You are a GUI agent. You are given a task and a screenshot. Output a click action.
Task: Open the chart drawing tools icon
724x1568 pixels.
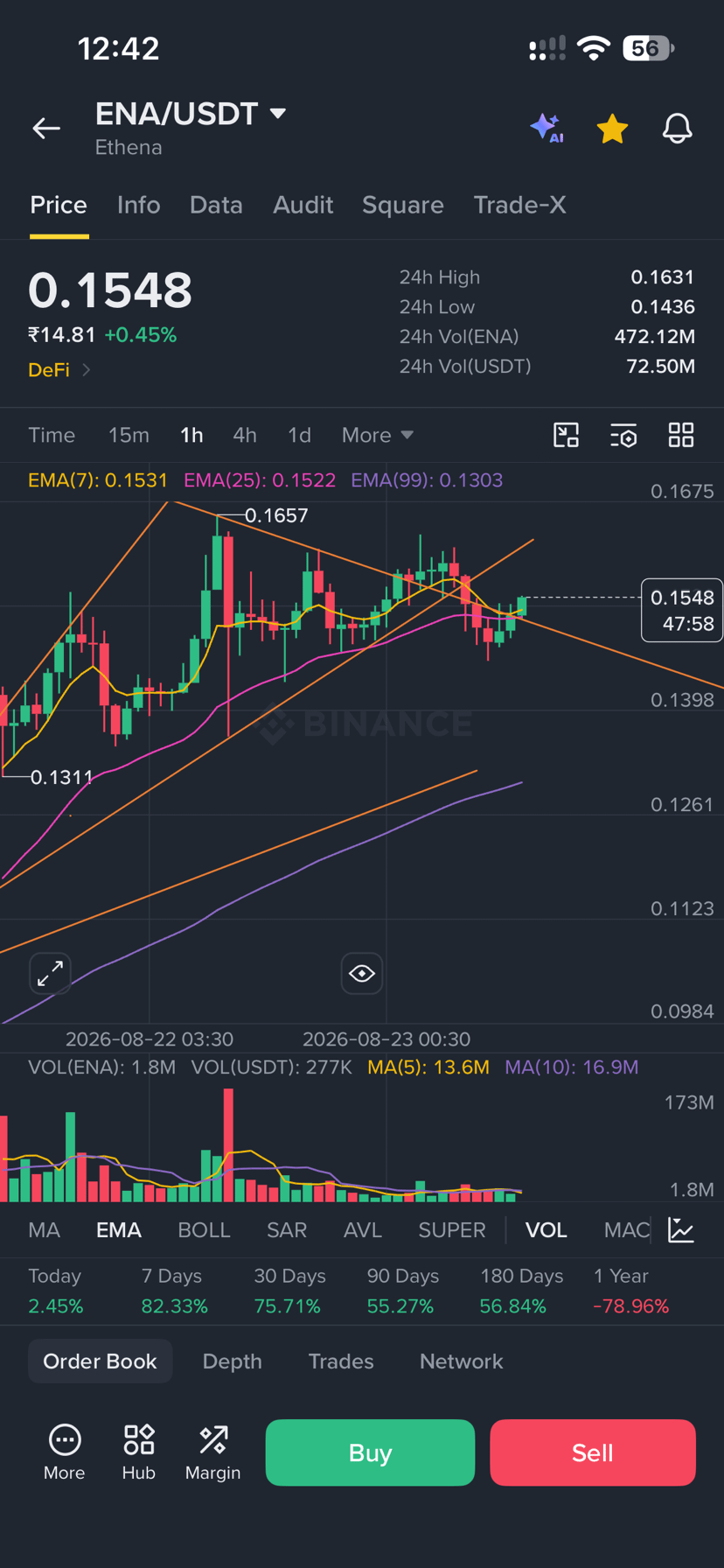[x=567, y=435]
